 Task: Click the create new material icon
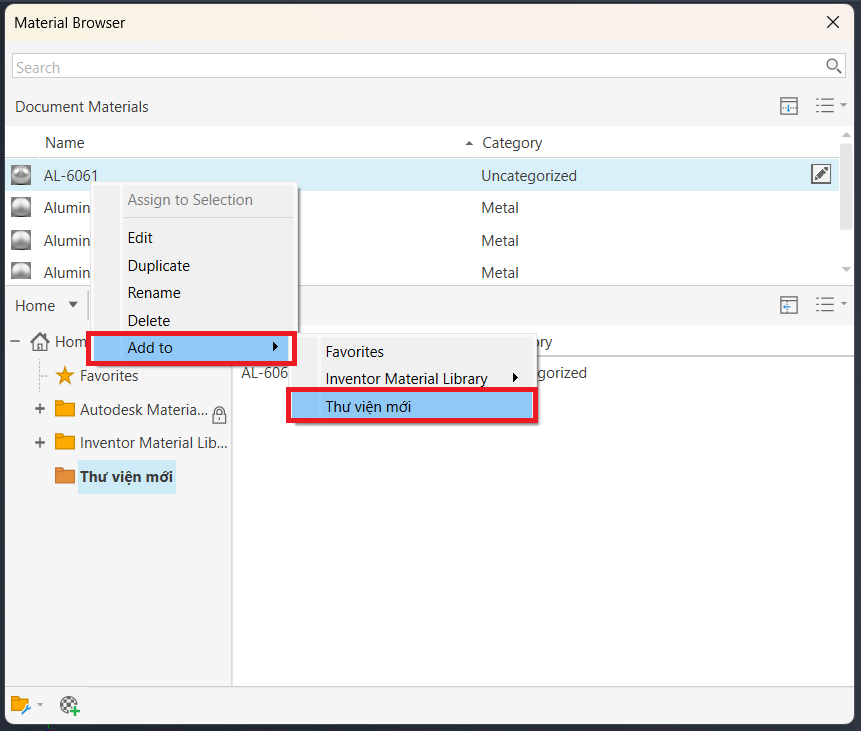(x=70, y=705)
